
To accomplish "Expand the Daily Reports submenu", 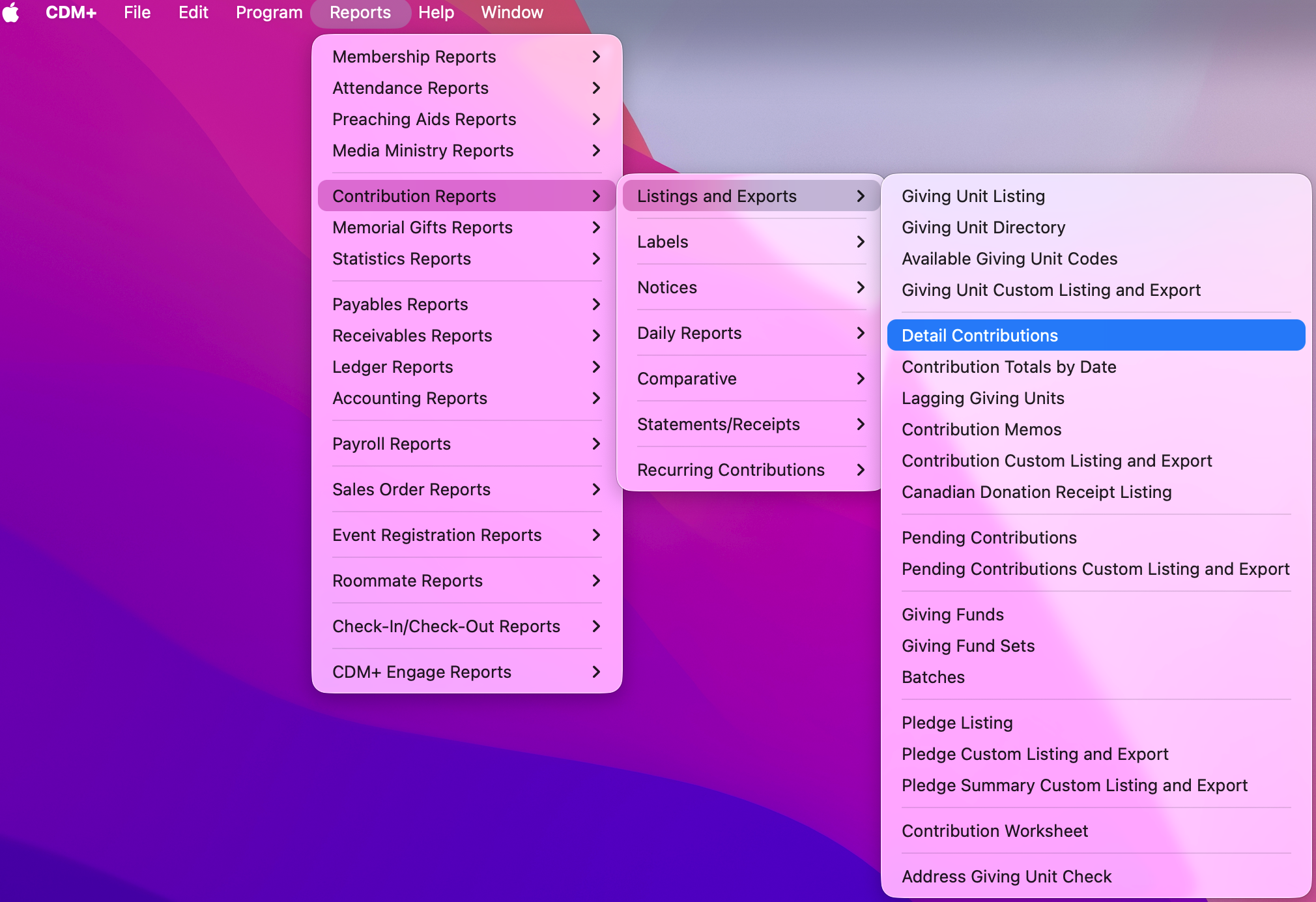I will click(x=751, y=333).
